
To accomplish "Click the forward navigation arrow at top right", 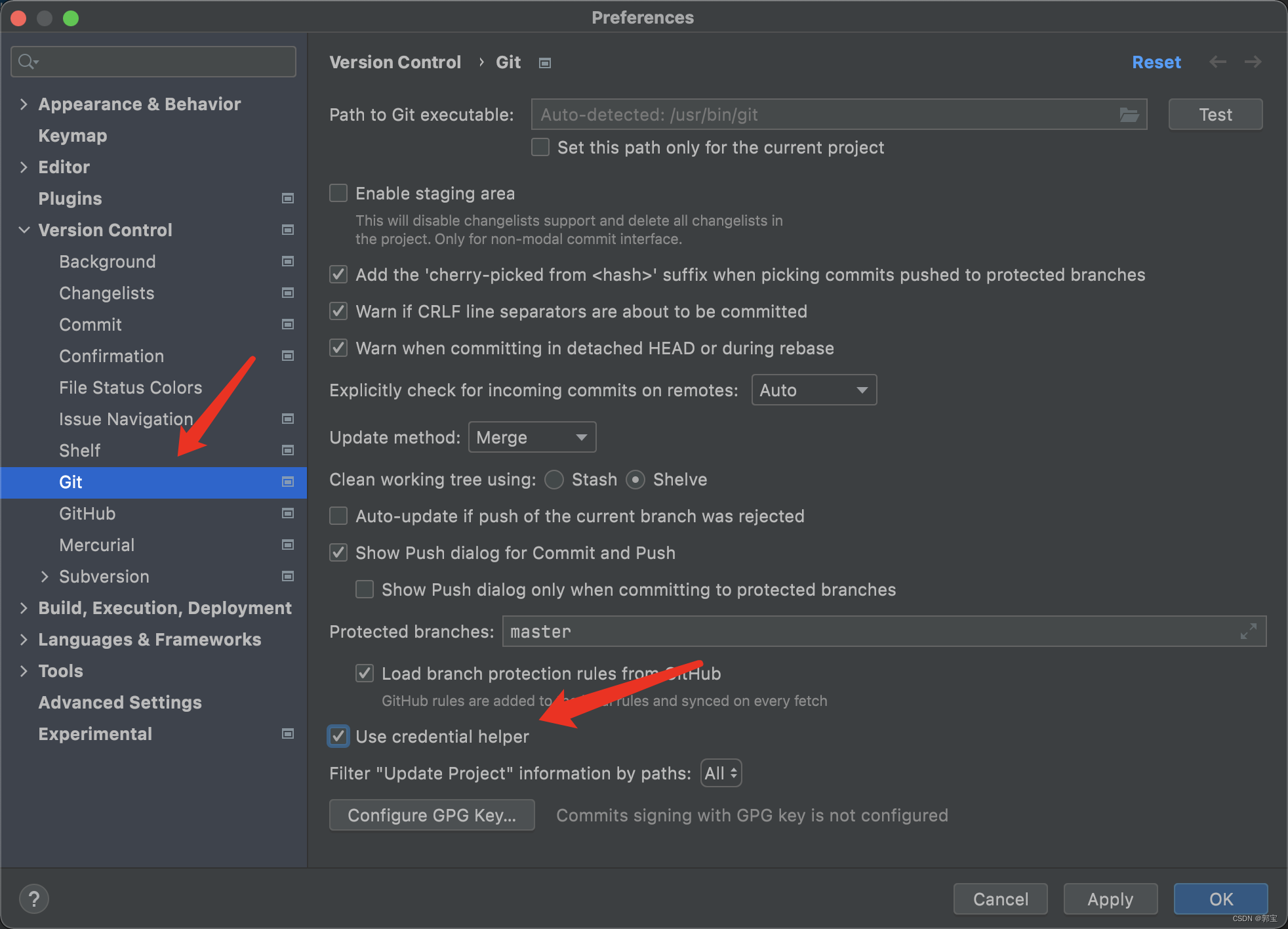I will click(x=1253, y=61).
